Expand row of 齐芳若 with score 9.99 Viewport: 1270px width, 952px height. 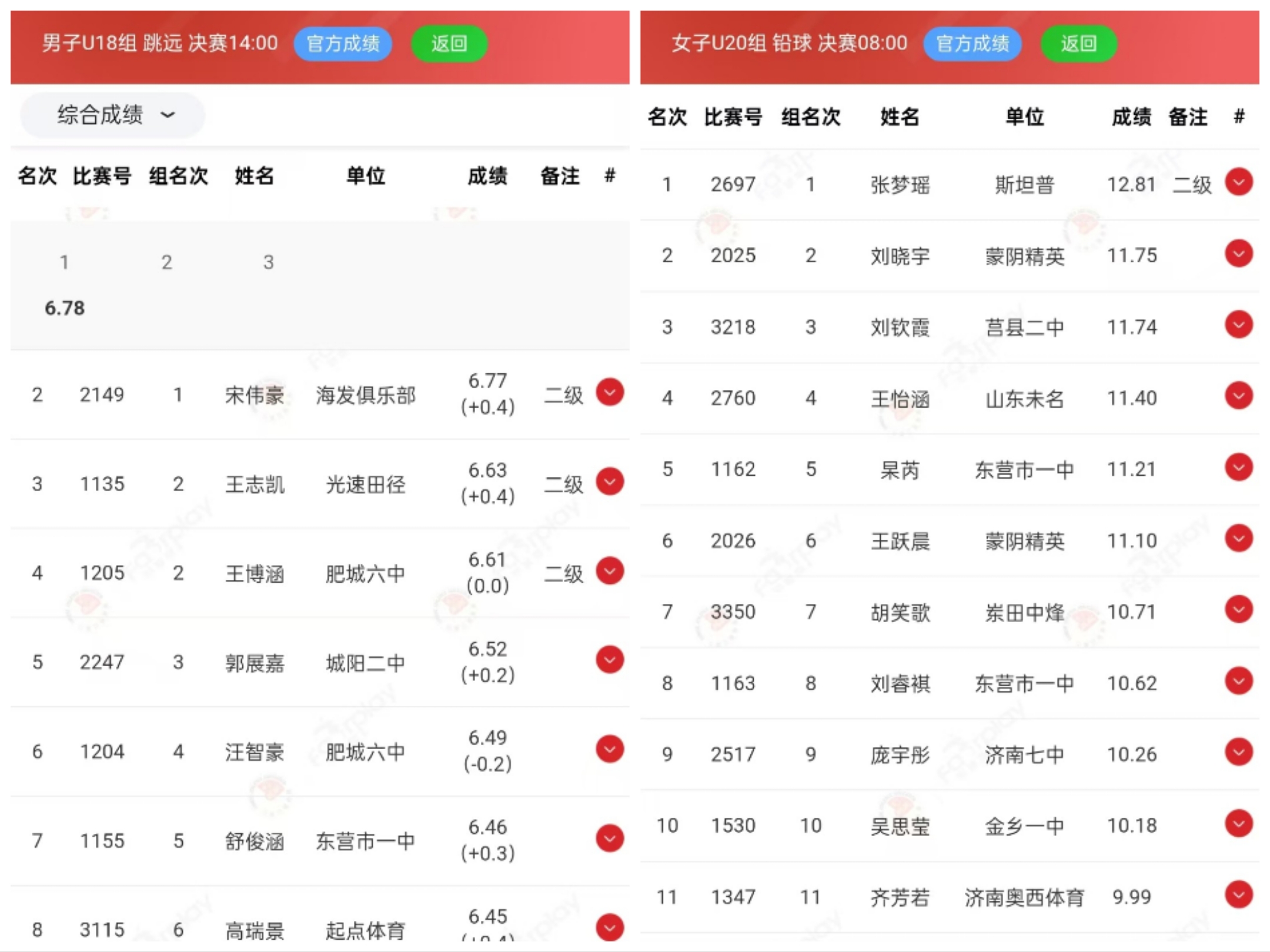(1239, 895)
